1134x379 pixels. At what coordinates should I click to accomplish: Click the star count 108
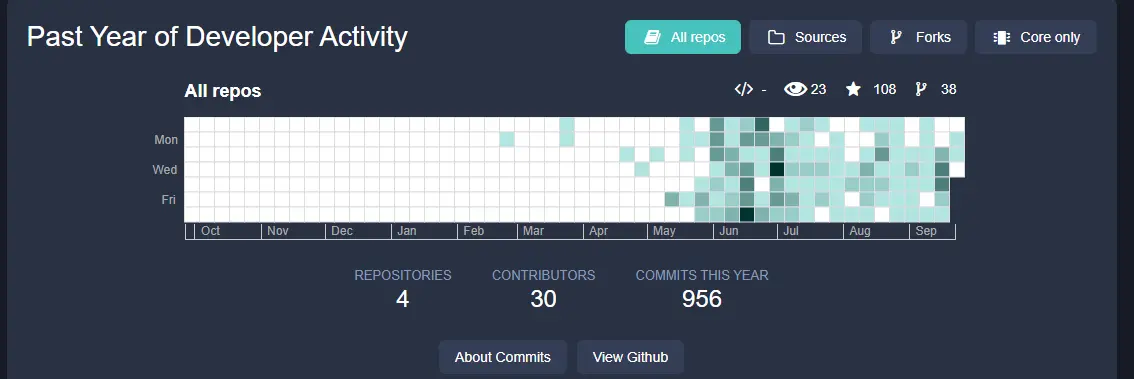(884, 89)
